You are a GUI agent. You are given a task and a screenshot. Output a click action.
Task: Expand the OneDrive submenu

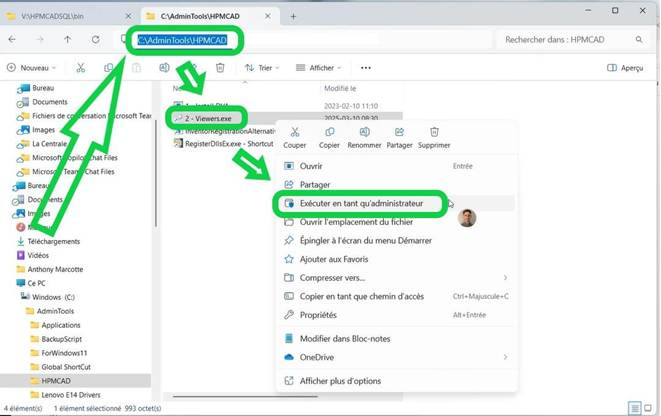(505, 357)
